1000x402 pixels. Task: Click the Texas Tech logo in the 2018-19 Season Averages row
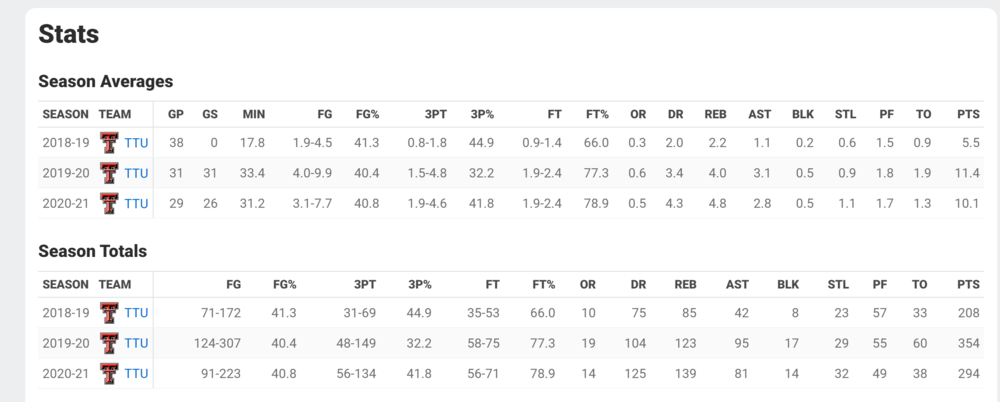[110, 144]
